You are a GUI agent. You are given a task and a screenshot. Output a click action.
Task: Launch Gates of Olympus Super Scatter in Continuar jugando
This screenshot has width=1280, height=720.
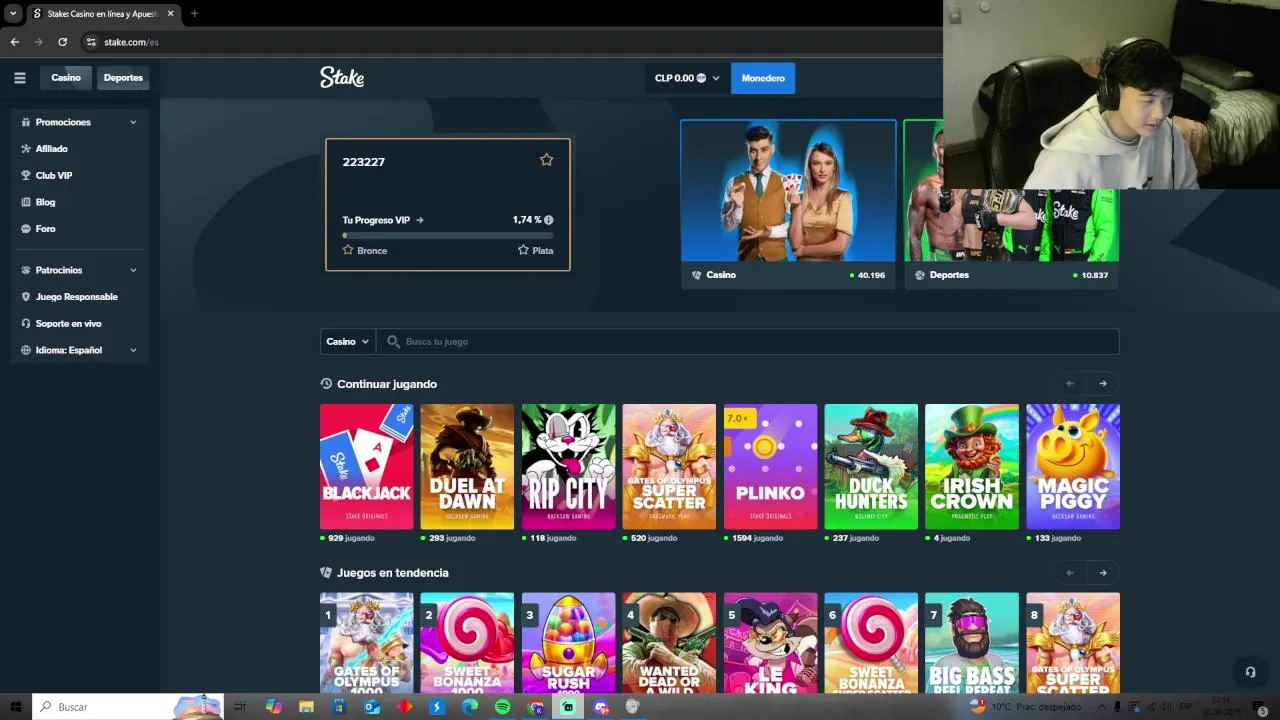coord(669,467)
